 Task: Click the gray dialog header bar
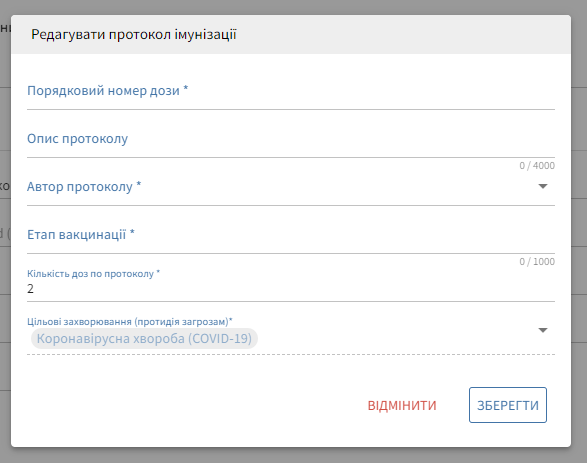[x=291, y=34]
